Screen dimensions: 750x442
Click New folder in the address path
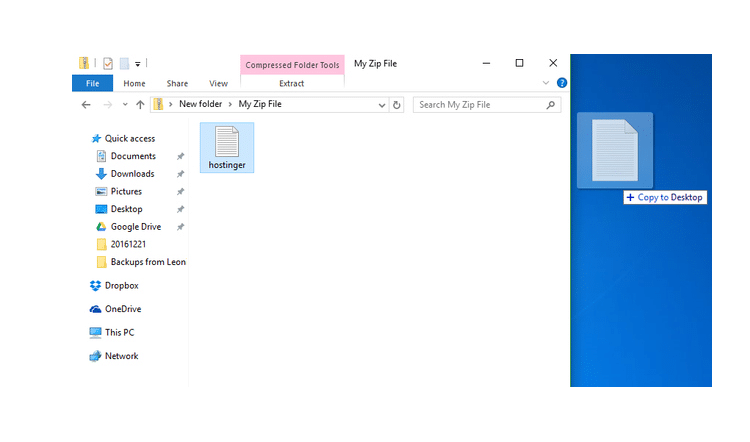pos(200,104)
